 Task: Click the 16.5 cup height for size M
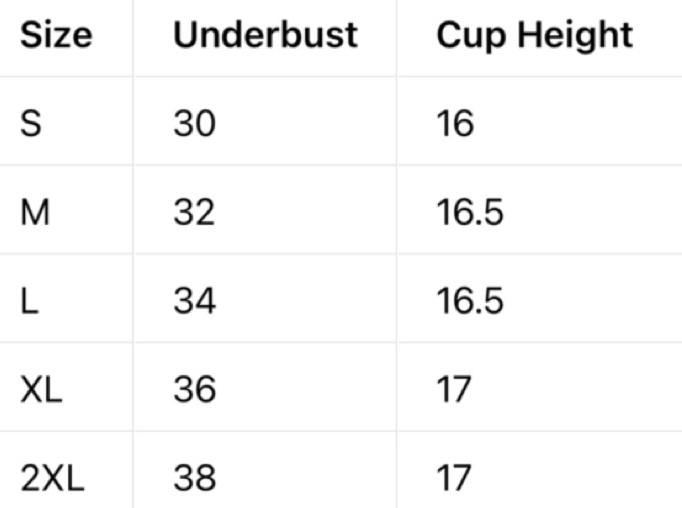pos(469,213)
